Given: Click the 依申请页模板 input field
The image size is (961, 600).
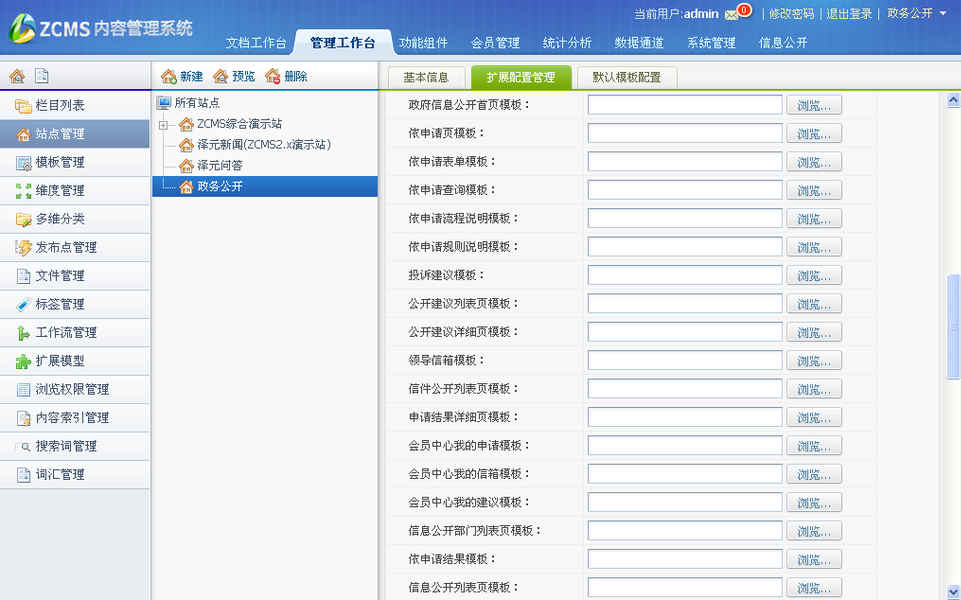Looking at the screenshot, I should point(683,132).
